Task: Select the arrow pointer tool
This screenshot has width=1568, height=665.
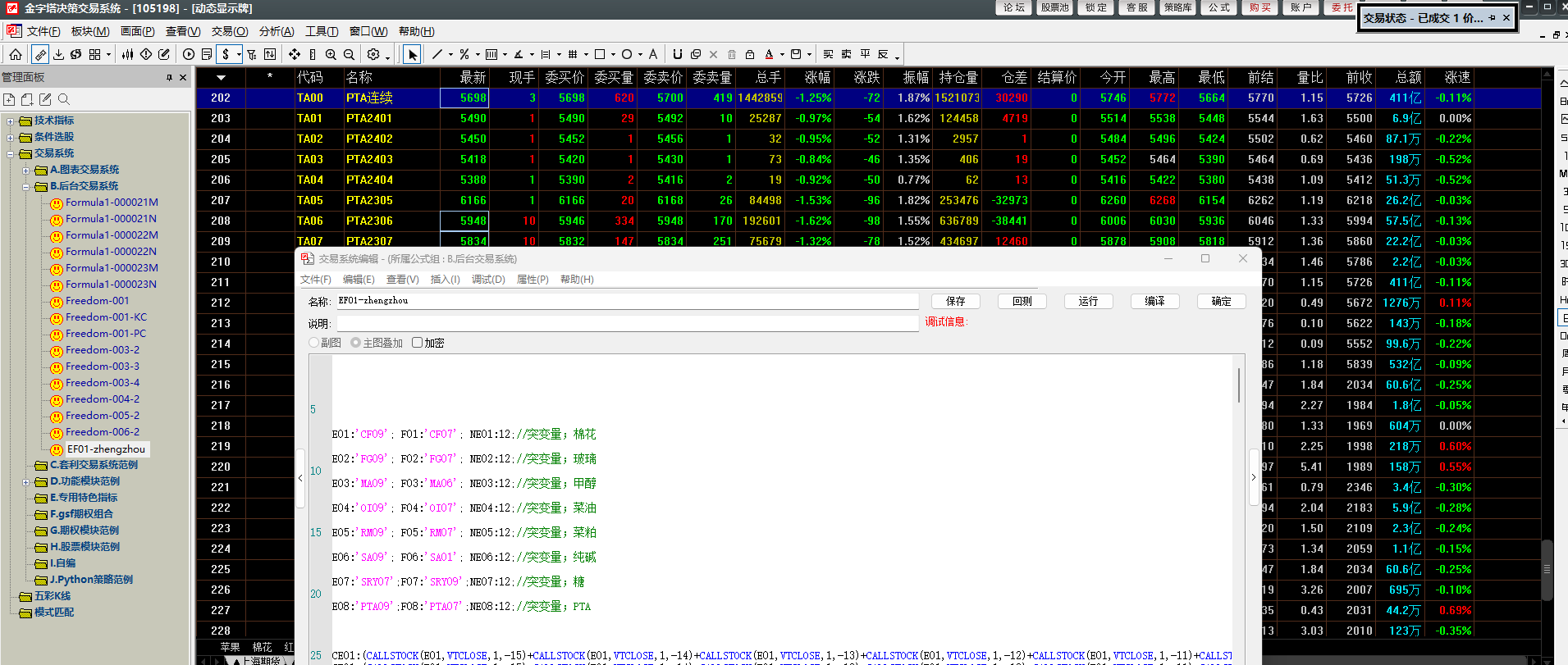Action: point(412,54)
